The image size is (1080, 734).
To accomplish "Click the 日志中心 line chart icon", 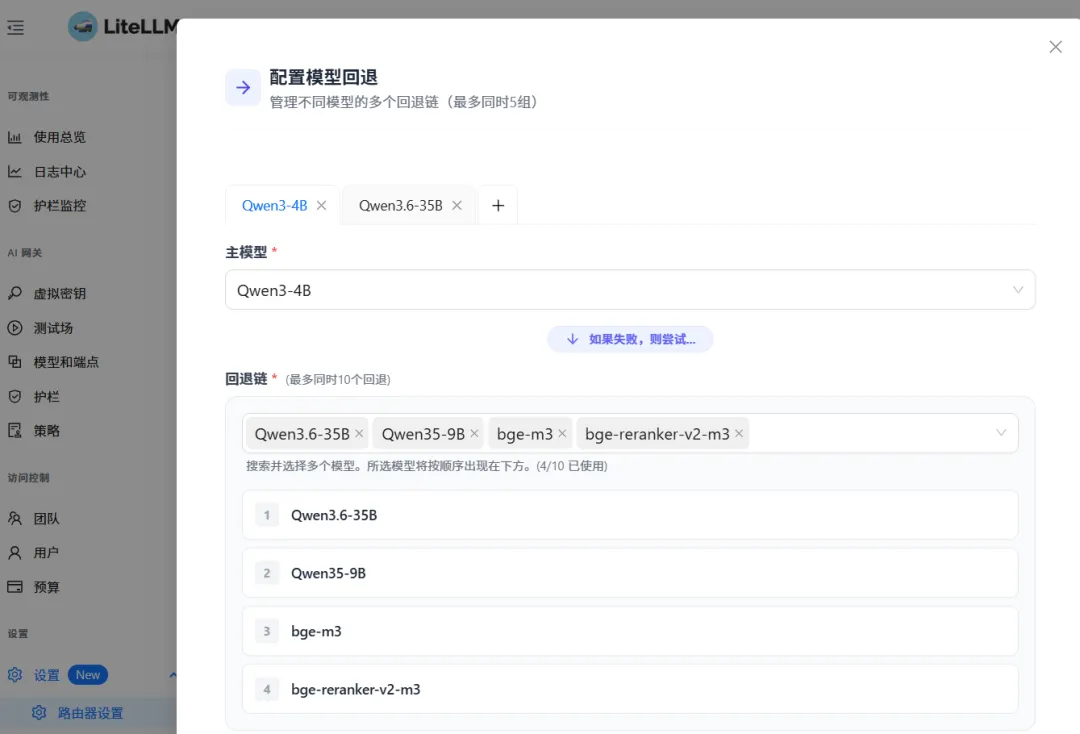I will click(14, 171).
